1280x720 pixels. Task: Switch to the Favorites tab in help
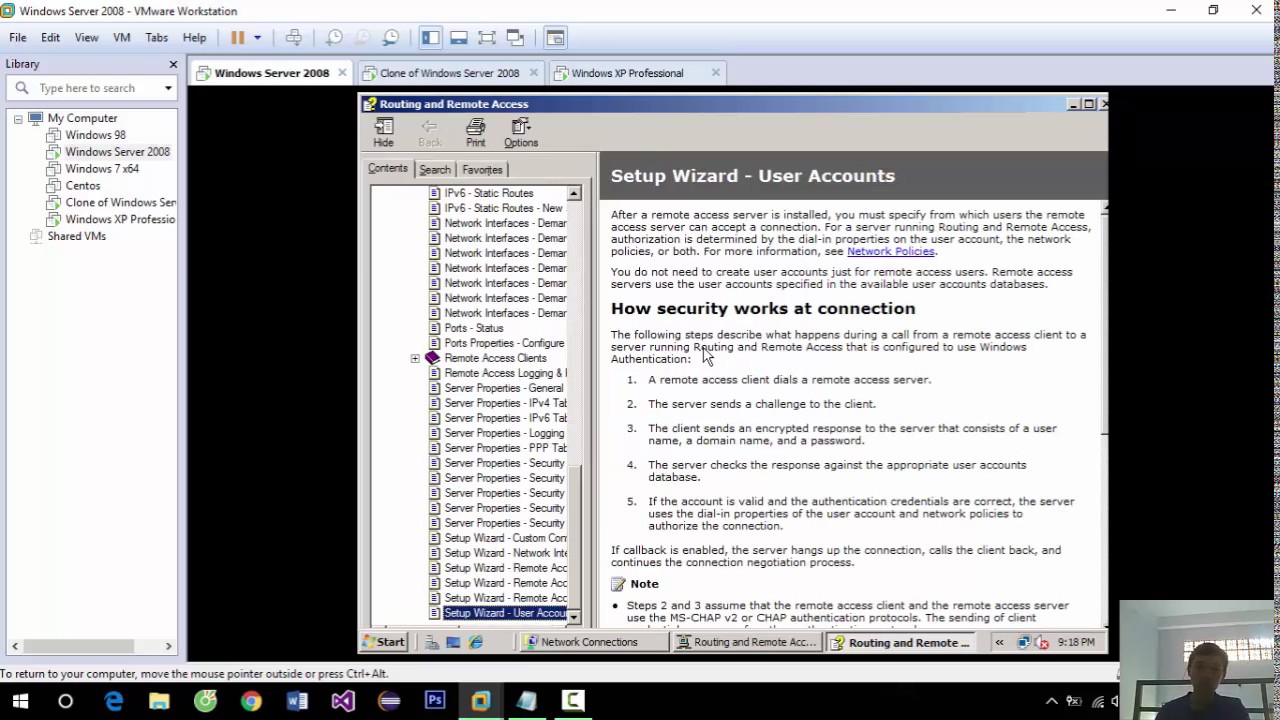[482, 170]
